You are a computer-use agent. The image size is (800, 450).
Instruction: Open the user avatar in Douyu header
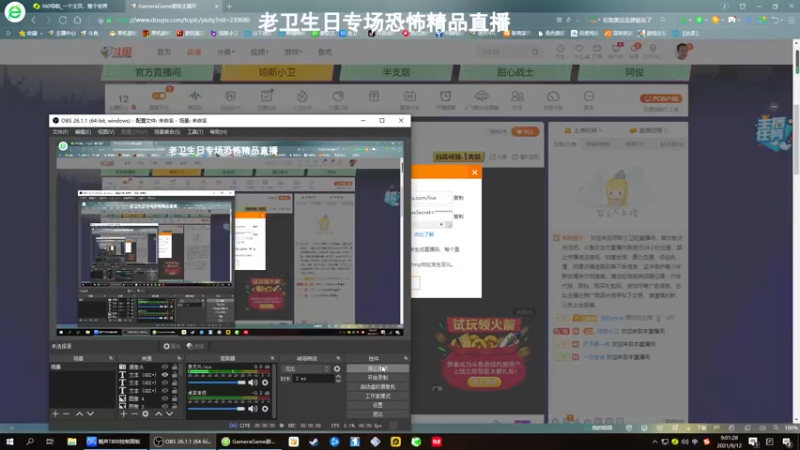click(x=682, y=52)
